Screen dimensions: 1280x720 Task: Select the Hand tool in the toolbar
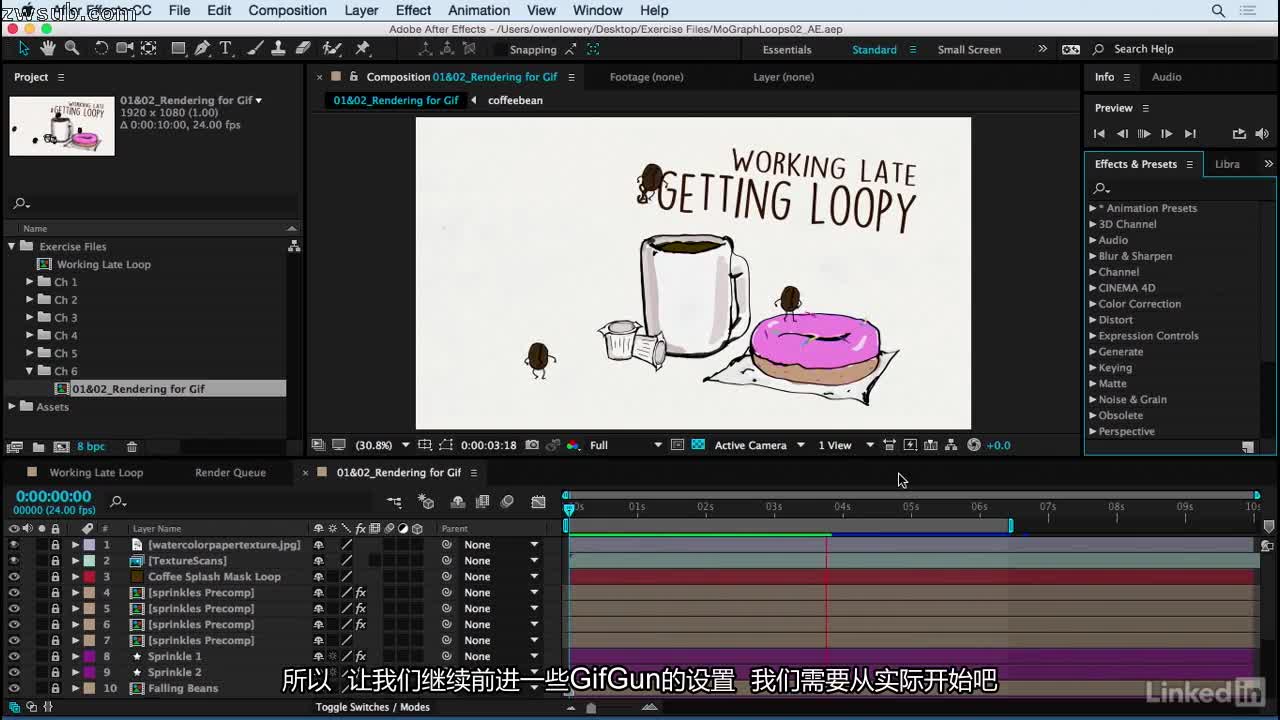(47, 48)
